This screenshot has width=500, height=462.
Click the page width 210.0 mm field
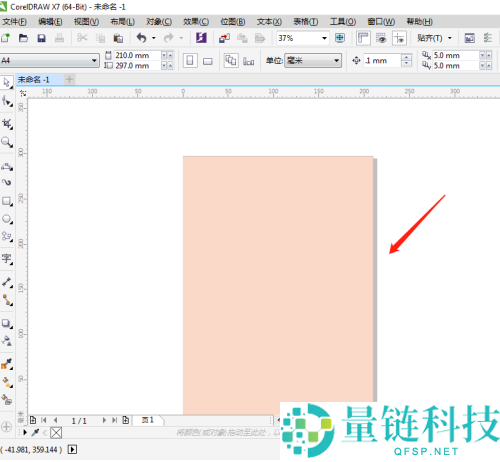(x=137, y=55)
